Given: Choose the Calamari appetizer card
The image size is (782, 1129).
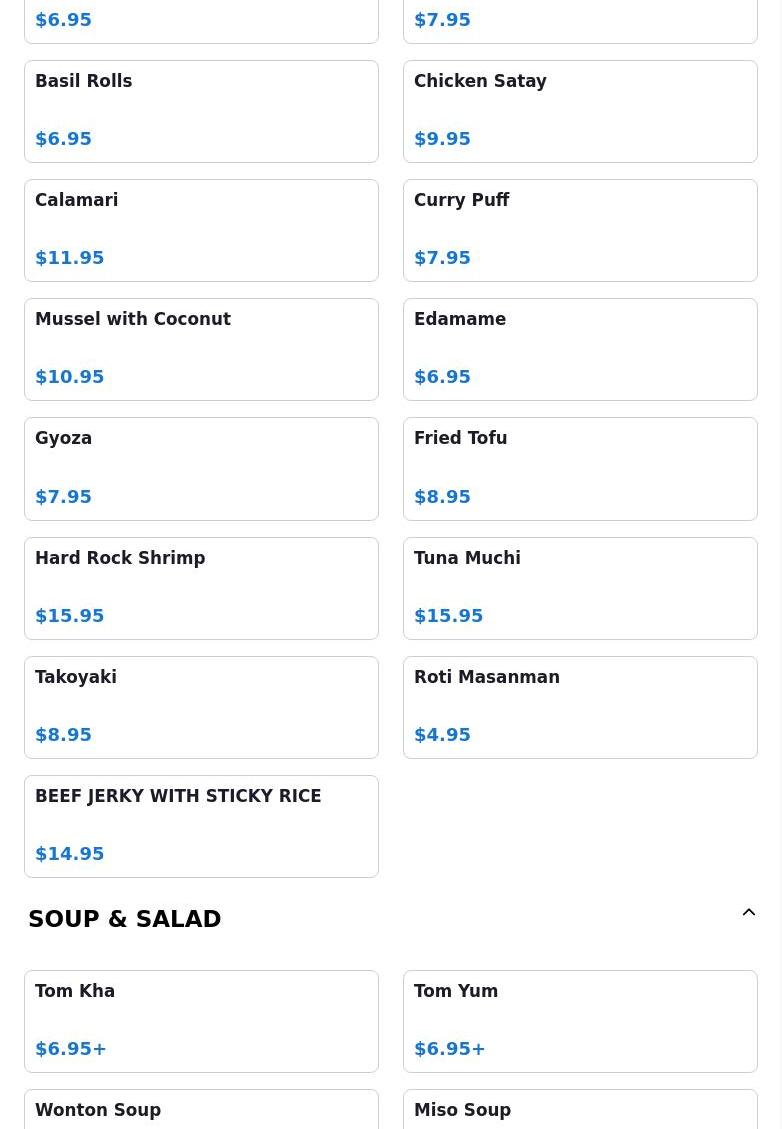Looking at the screenshot, I should (201, 230).
